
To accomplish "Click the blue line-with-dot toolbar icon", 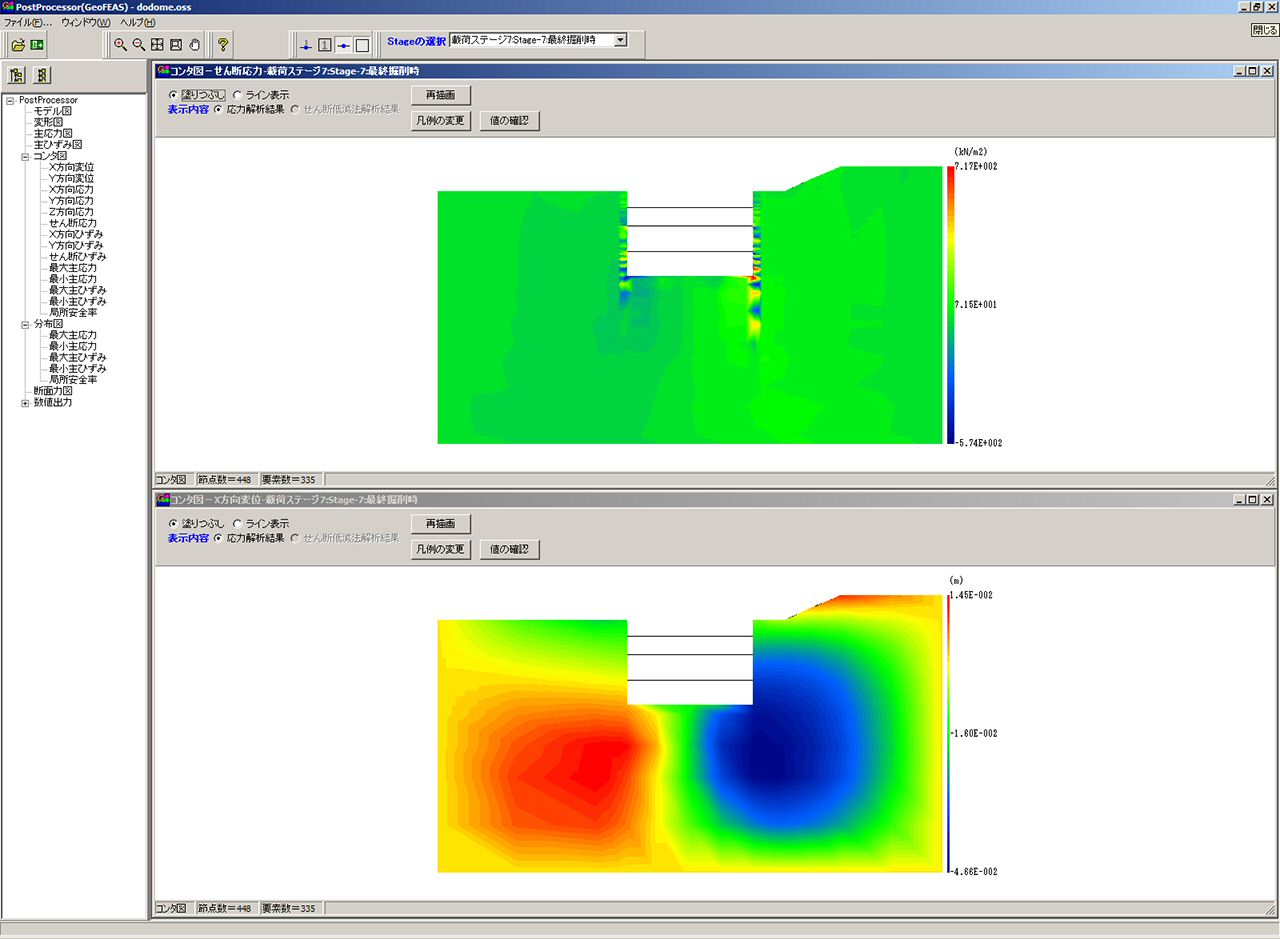I will coord(343,45).
